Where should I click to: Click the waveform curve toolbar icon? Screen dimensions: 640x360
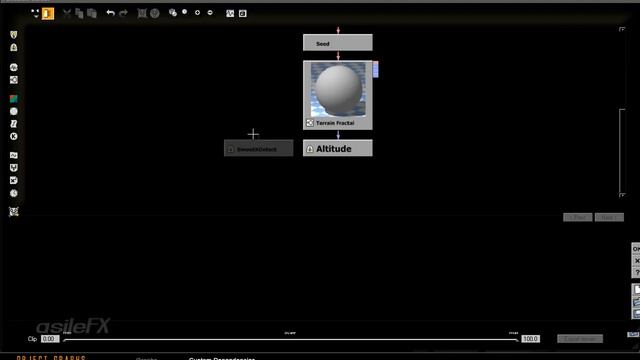230,13
